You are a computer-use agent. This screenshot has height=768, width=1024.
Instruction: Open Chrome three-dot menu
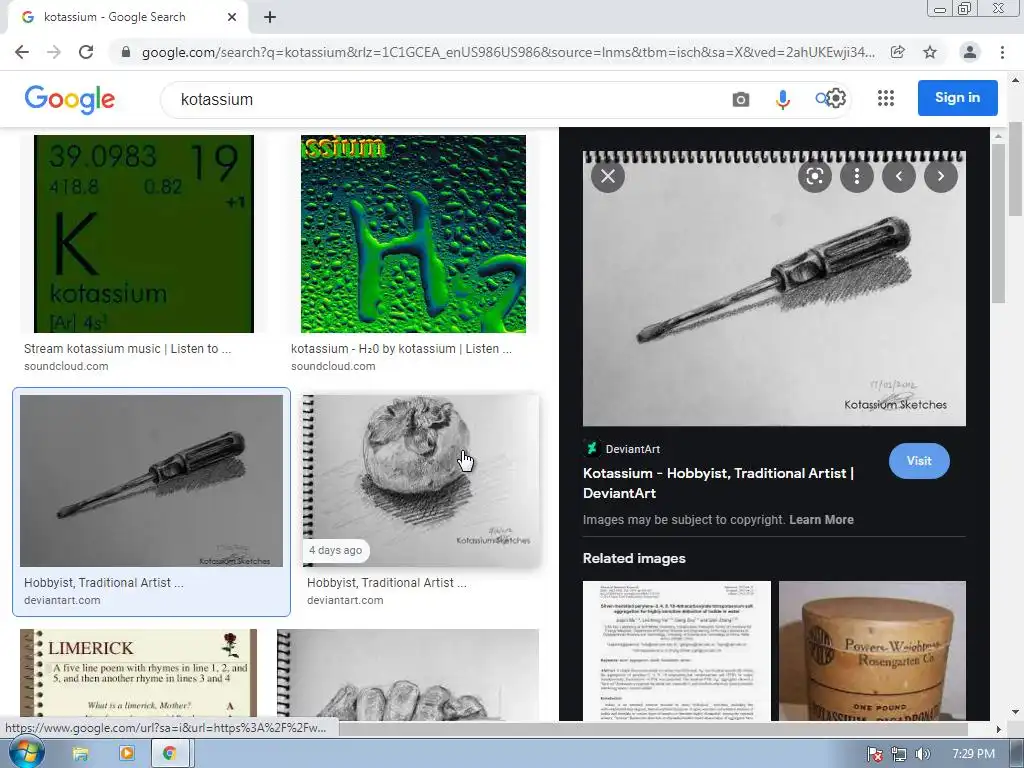[x=1002, y=52]
